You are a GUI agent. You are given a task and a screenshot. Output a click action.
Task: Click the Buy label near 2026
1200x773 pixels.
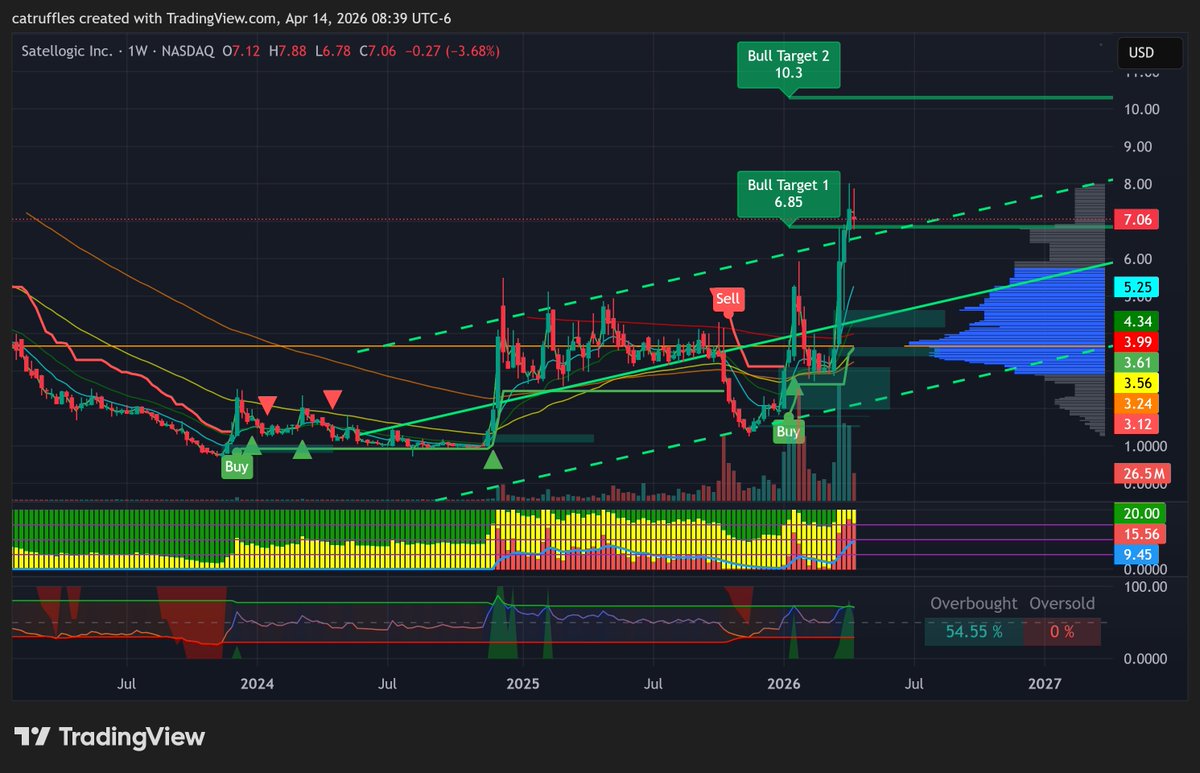(x=788, y=431)
